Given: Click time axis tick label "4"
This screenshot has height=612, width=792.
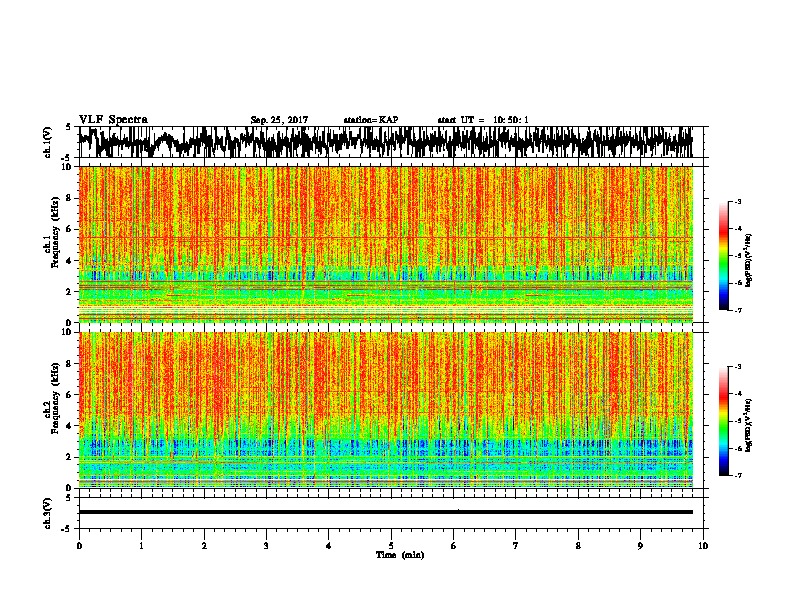Looking at the screenshot, I should [x=329, y=546].
